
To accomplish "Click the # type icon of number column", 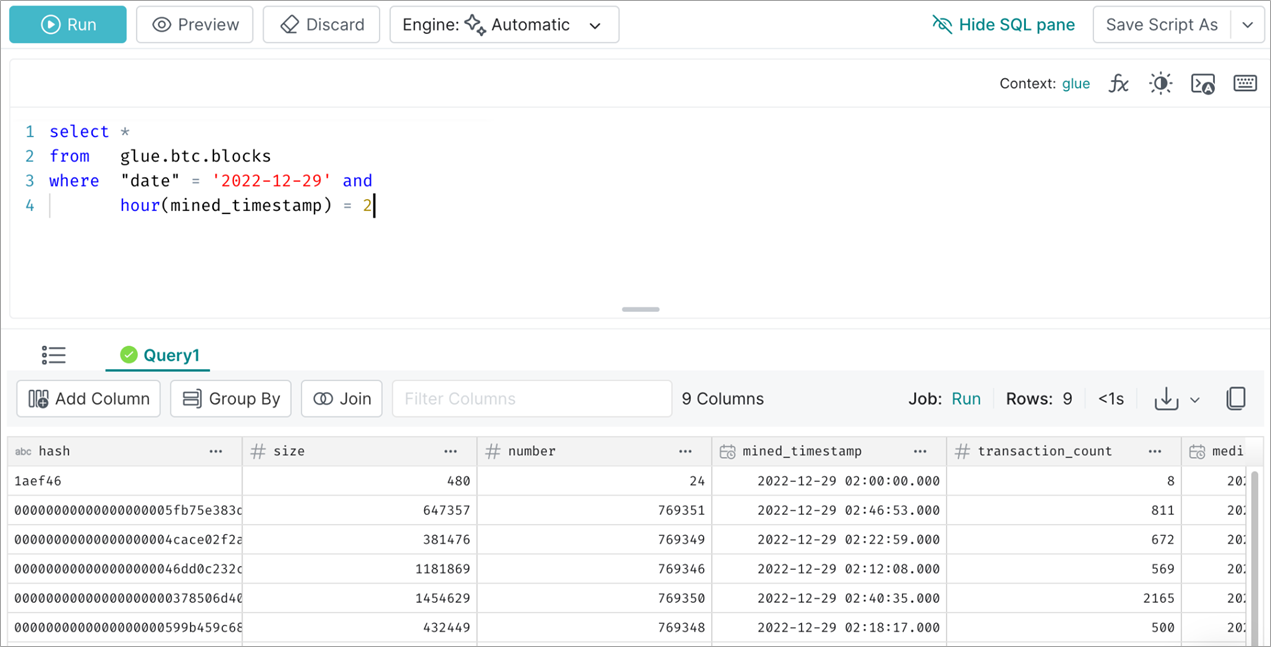I will pyautogui.click(x=492, y=451).
